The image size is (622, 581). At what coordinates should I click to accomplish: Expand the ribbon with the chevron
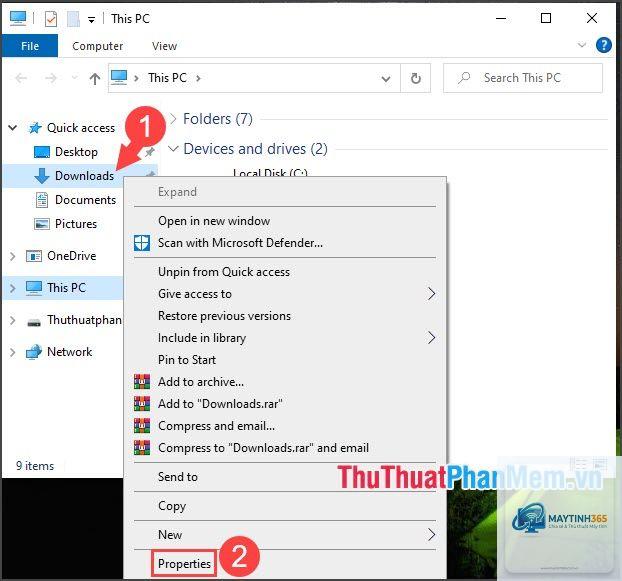click(582, 45)
